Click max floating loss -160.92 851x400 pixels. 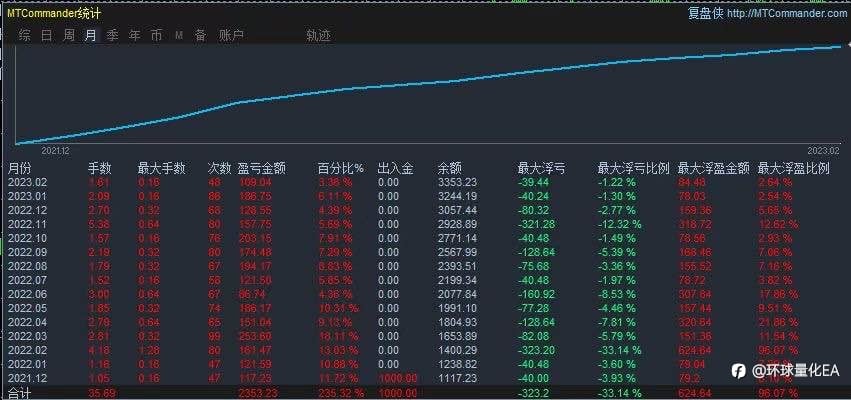click(x=537, y=294)
